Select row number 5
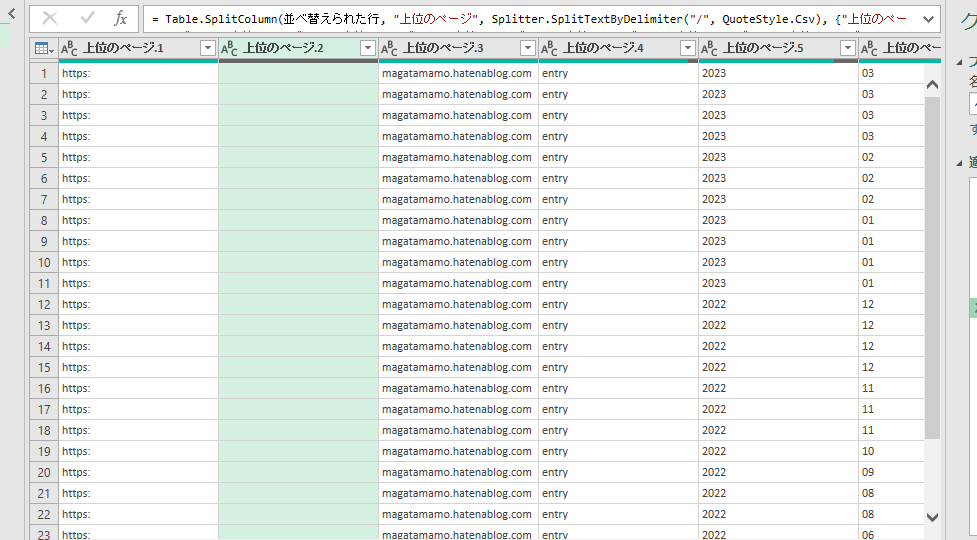Image resolution: width=977 pixels, height=540 pixels. [x=44, y=158]
